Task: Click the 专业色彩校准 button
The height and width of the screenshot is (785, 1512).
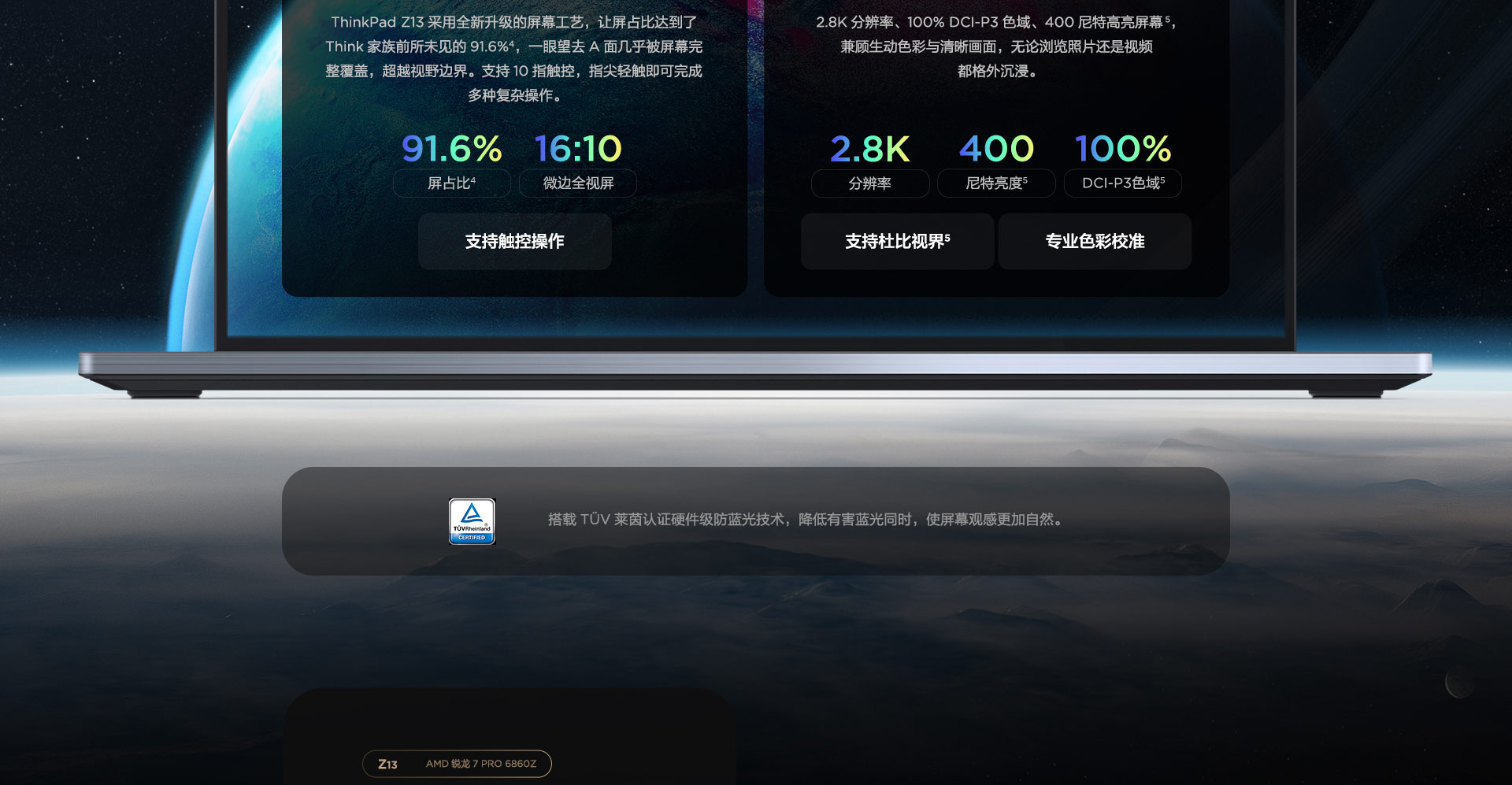Action: pyautogui.click(x=1095, y=242)
